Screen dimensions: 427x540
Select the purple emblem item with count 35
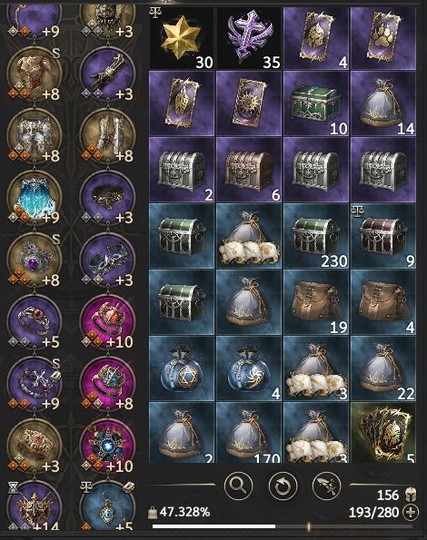tap(249, 38)
